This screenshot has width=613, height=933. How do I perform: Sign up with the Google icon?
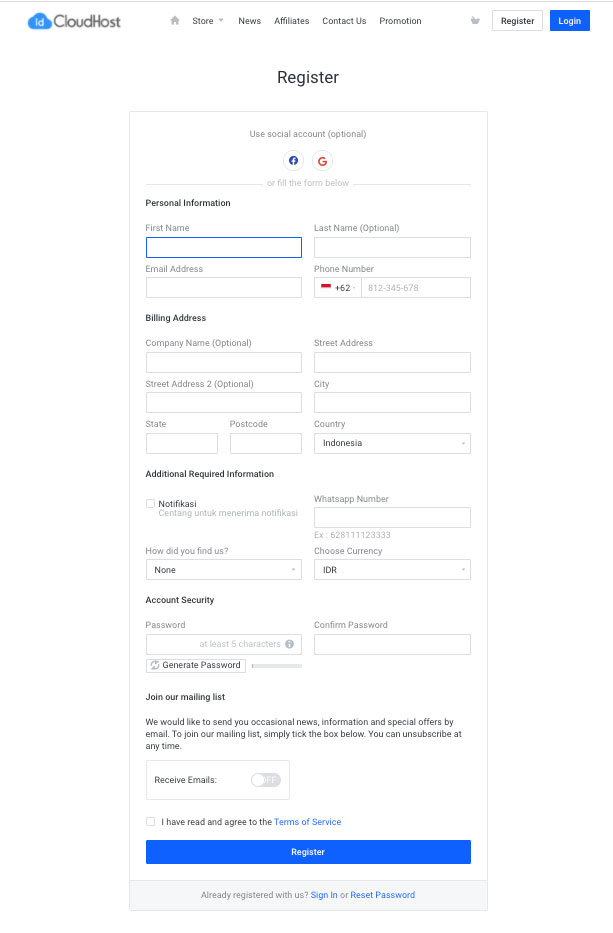point(322,160)
